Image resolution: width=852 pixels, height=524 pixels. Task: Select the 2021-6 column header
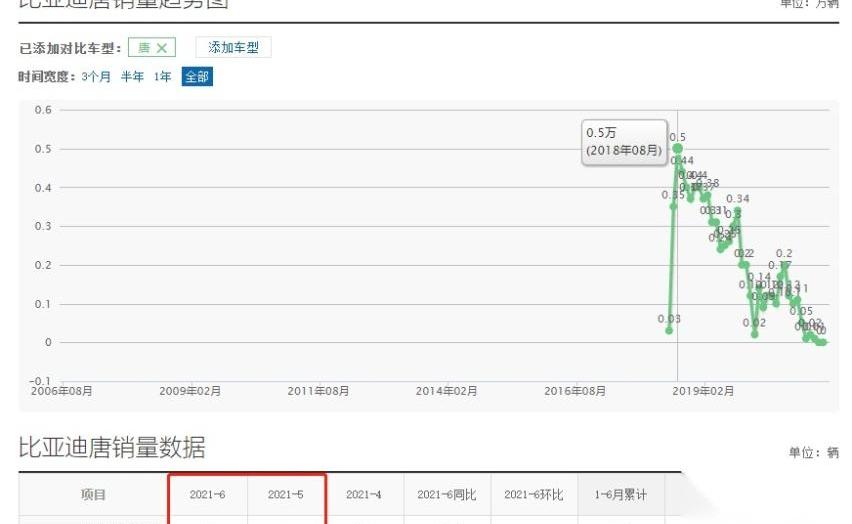(207, 495)
